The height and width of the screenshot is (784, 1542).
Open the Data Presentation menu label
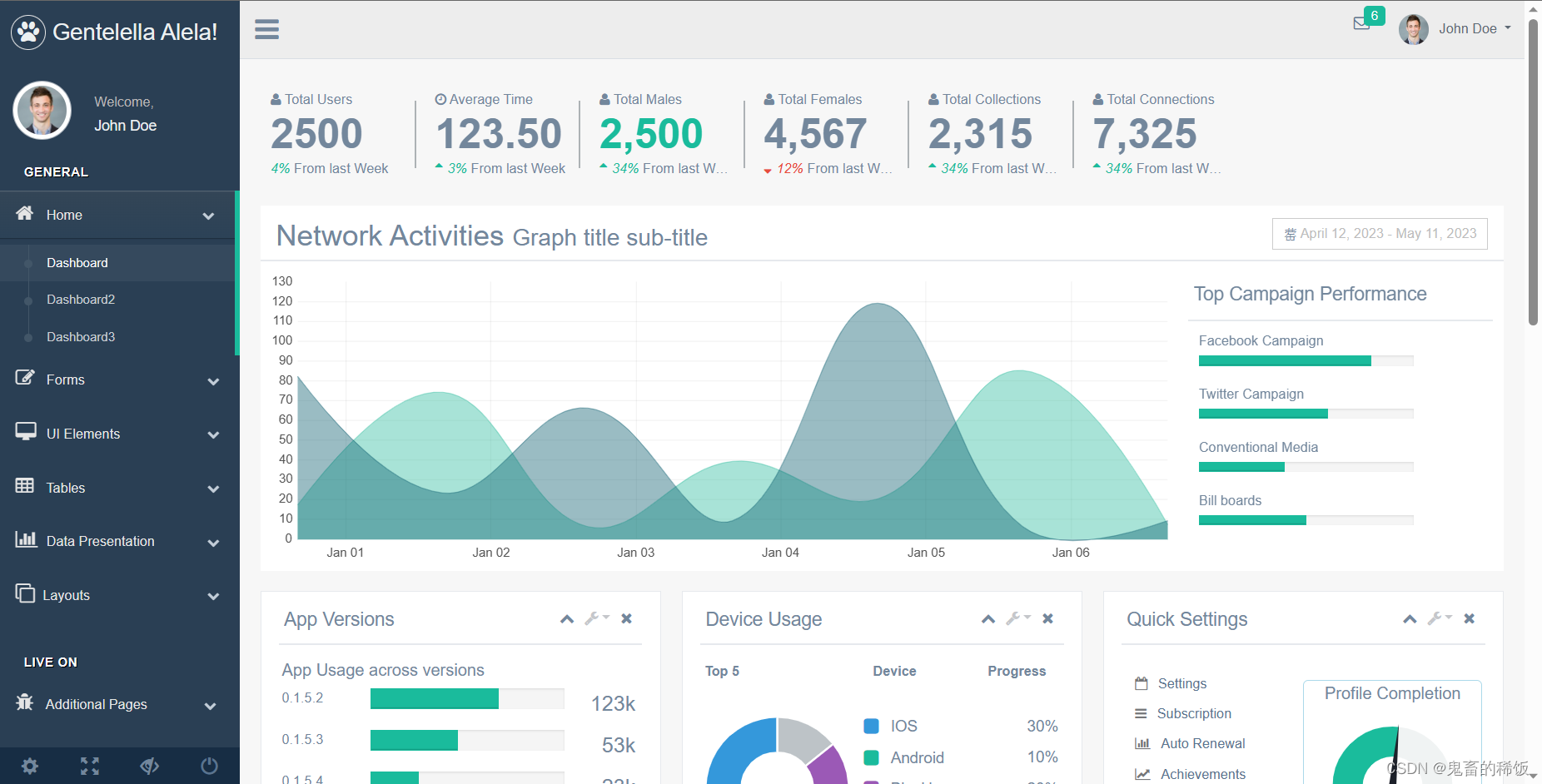tap(101, 541)
